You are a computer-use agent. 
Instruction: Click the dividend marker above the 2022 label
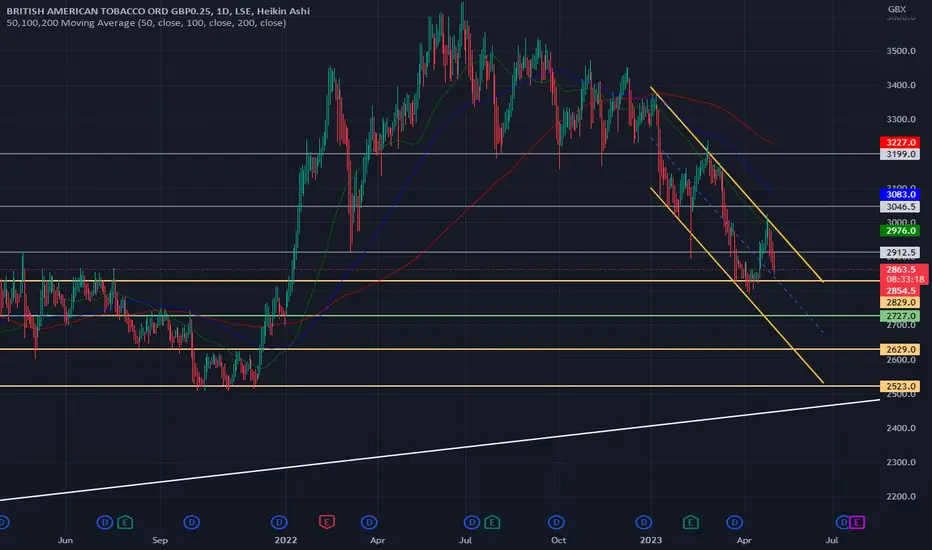pyautogui.click(x=279, y=523)
